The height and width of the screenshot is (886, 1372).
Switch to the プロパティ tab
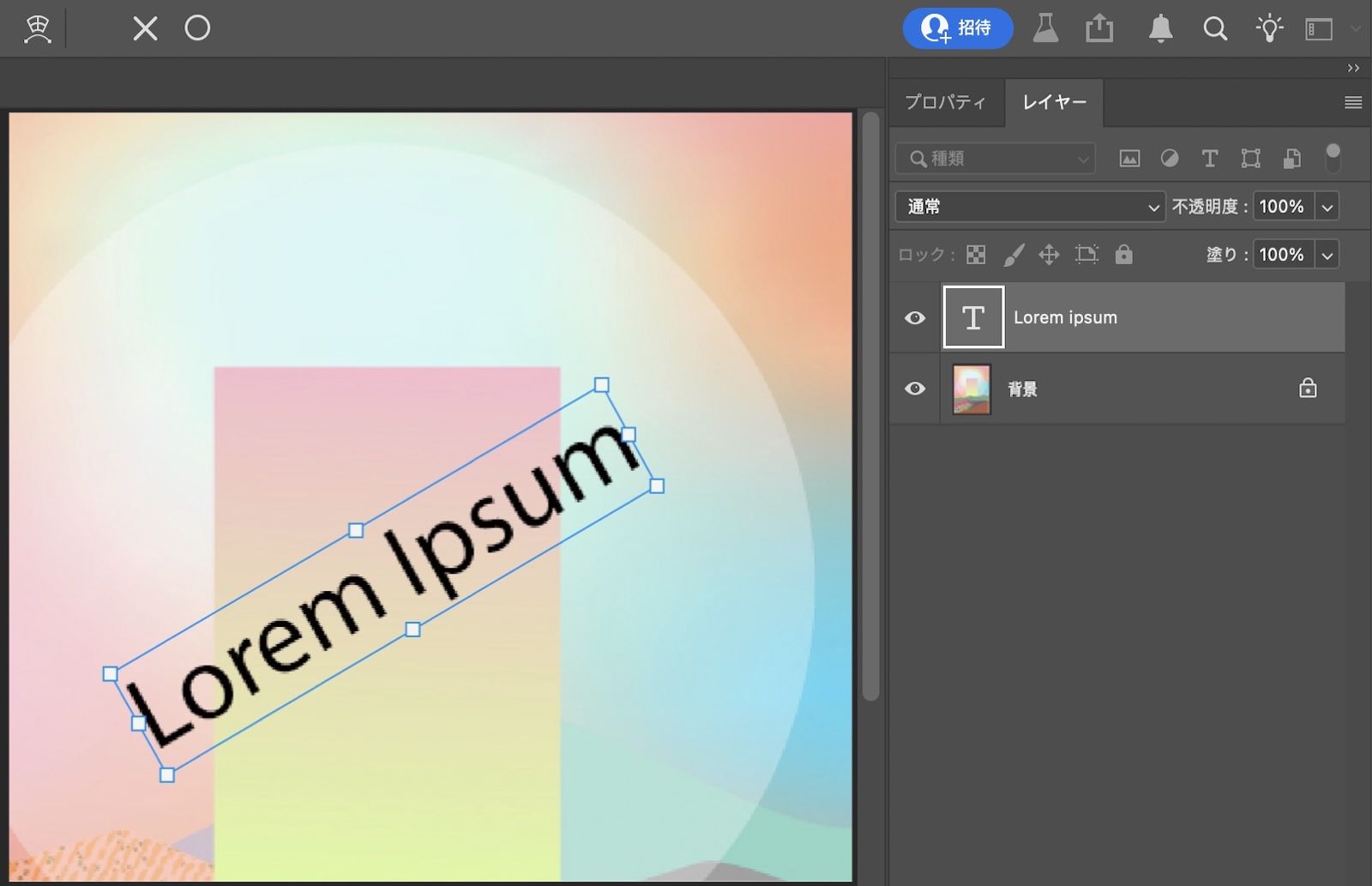(x=945, y=102)
